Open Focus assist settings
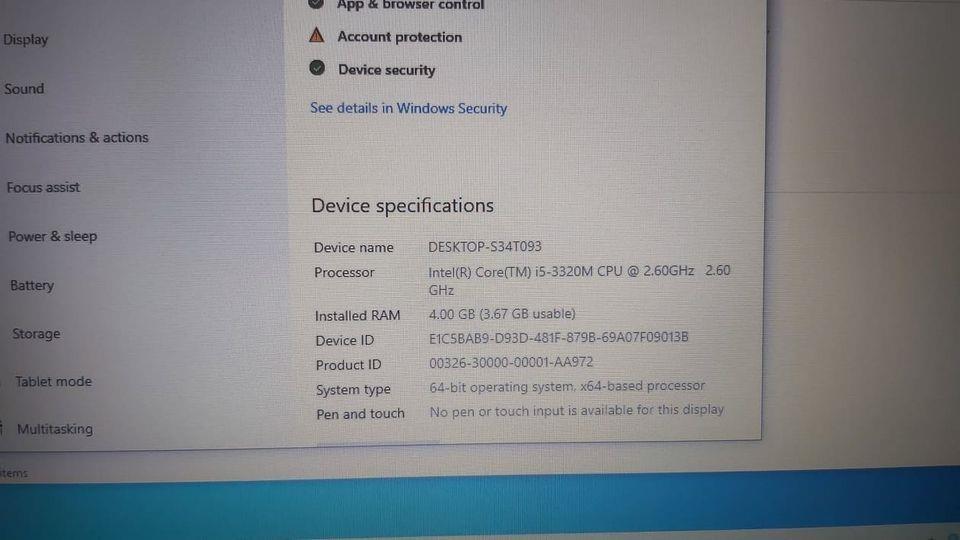960x540 pixels. [x=43, y=187]
